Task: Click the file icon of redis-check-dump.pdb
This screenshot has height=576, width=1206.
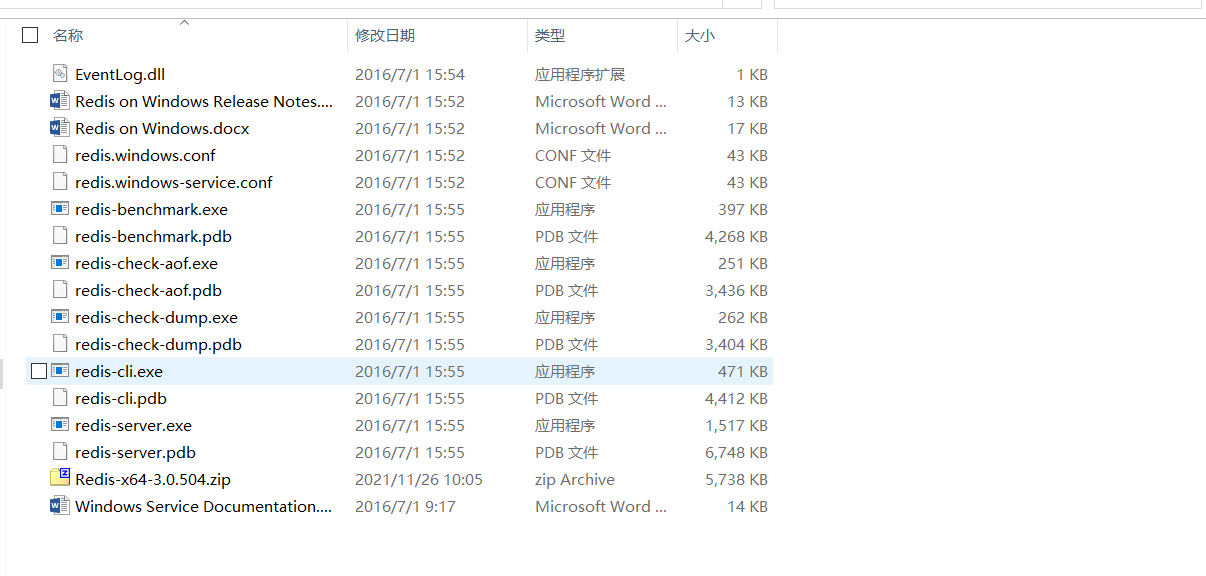Action: [60, 344]
